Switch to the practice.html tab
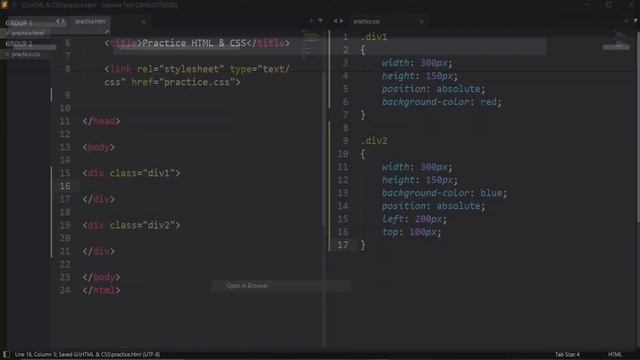This screenshot has width=640, height=360. [91, 21]
